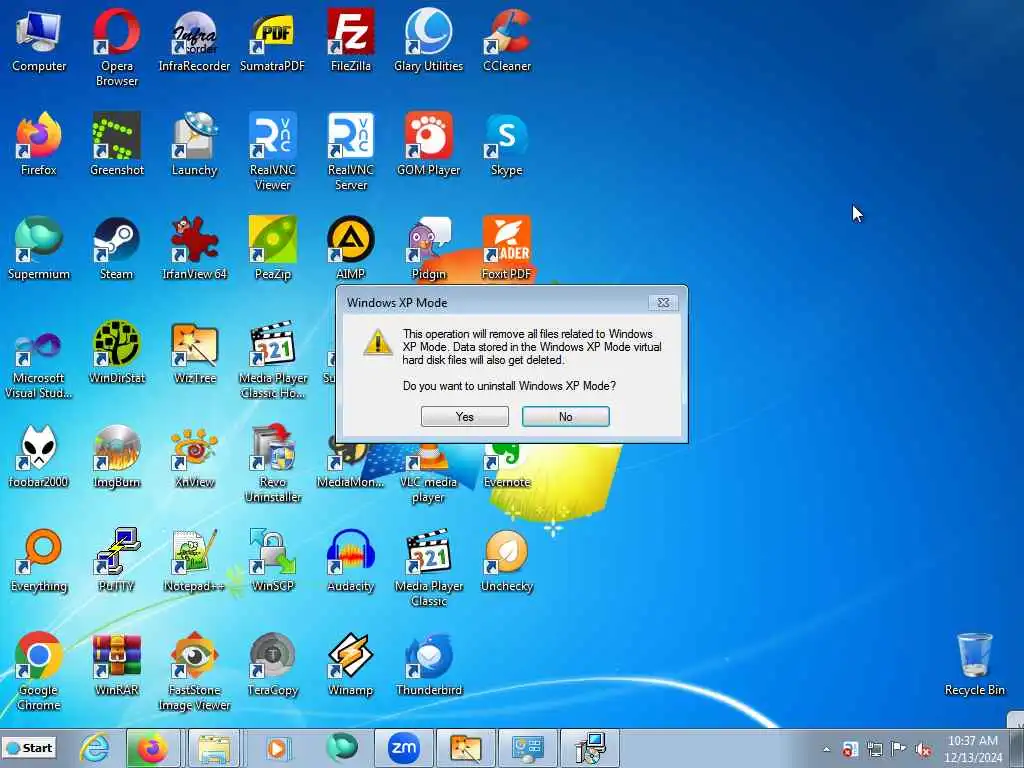Select the PuTTY desktop icon

click(116, 560)
